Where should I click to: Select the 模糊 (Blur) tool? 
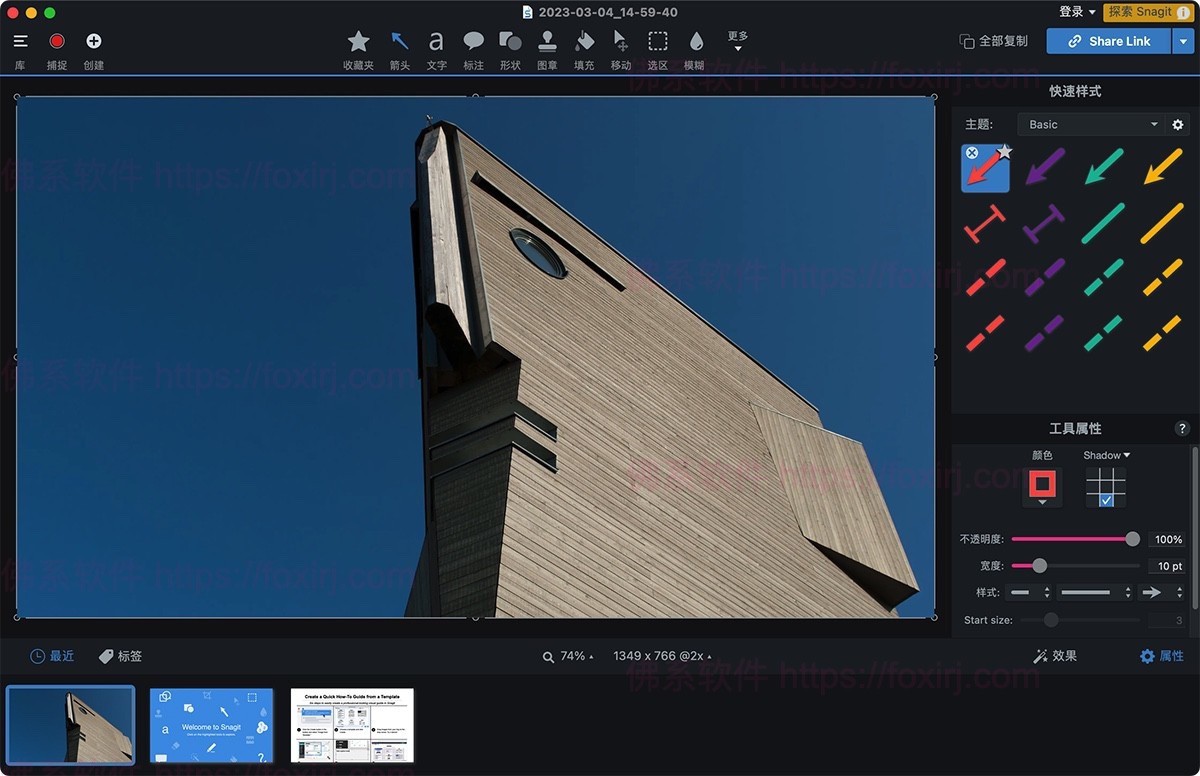[697, 42]
